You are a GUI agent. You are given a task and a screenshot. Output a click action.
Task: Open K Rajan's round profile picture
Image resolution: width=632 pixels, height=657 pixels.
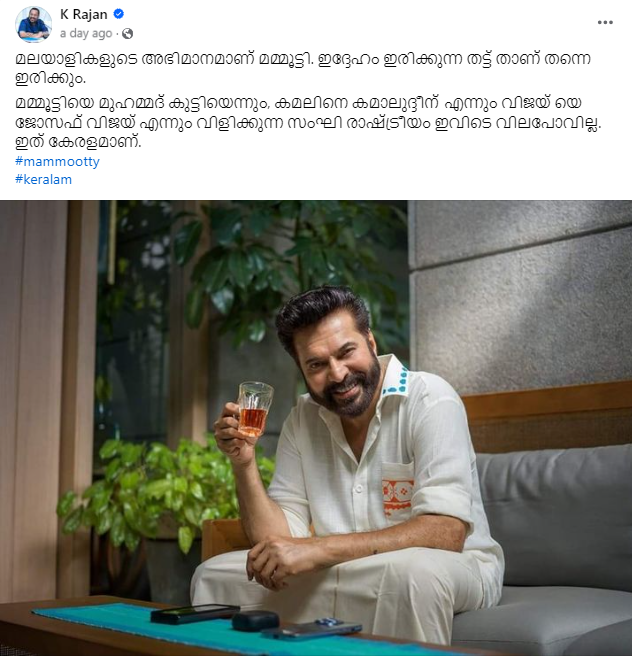[x=34, y=24]
